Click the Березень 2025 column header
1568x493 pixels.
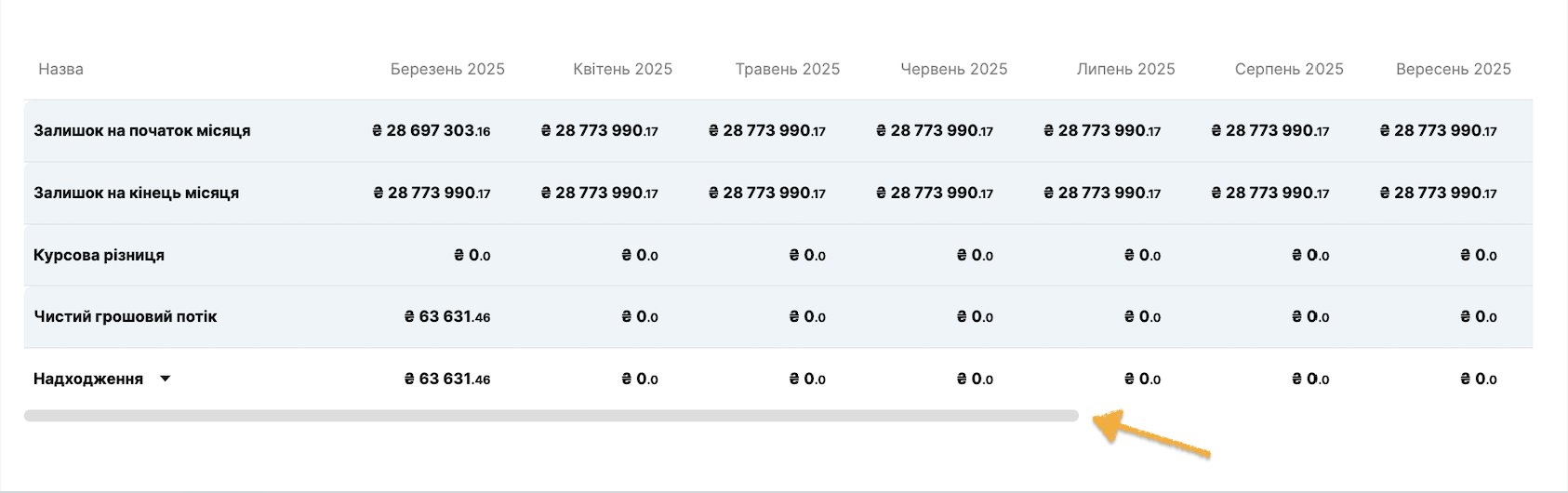(x=447, y=69)
